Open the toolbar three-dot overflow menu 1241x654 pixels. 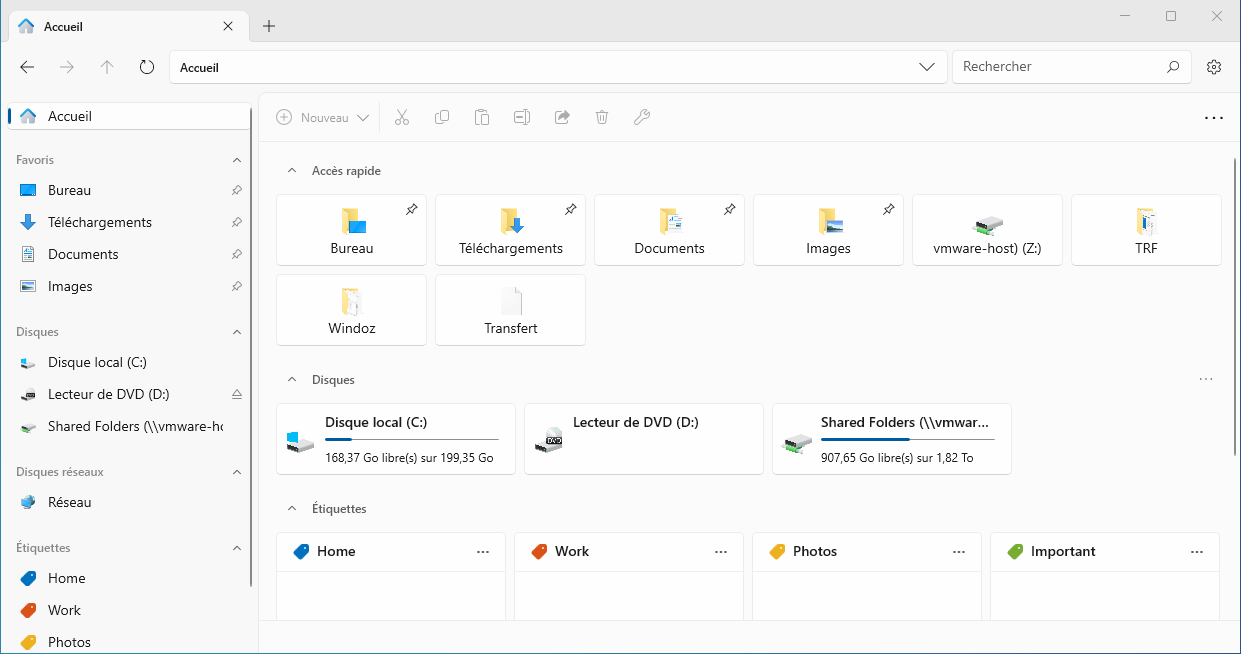(x=1213, y=118)
